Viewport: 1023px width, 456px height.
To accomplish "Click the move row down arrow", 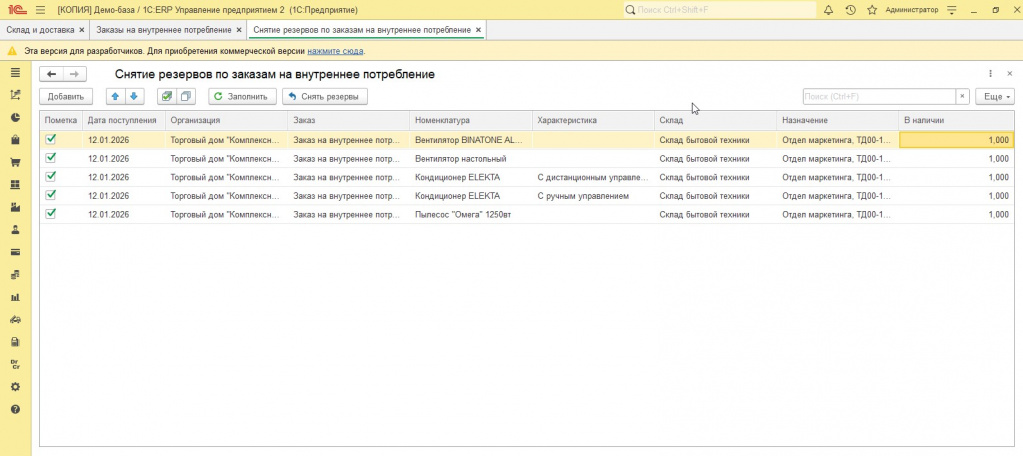I will coord(134,97).
